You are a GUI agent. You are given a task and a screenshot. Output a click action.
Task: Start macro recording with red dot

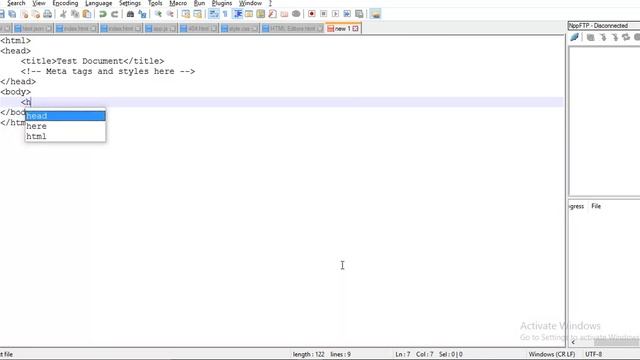tap(311, 14)
